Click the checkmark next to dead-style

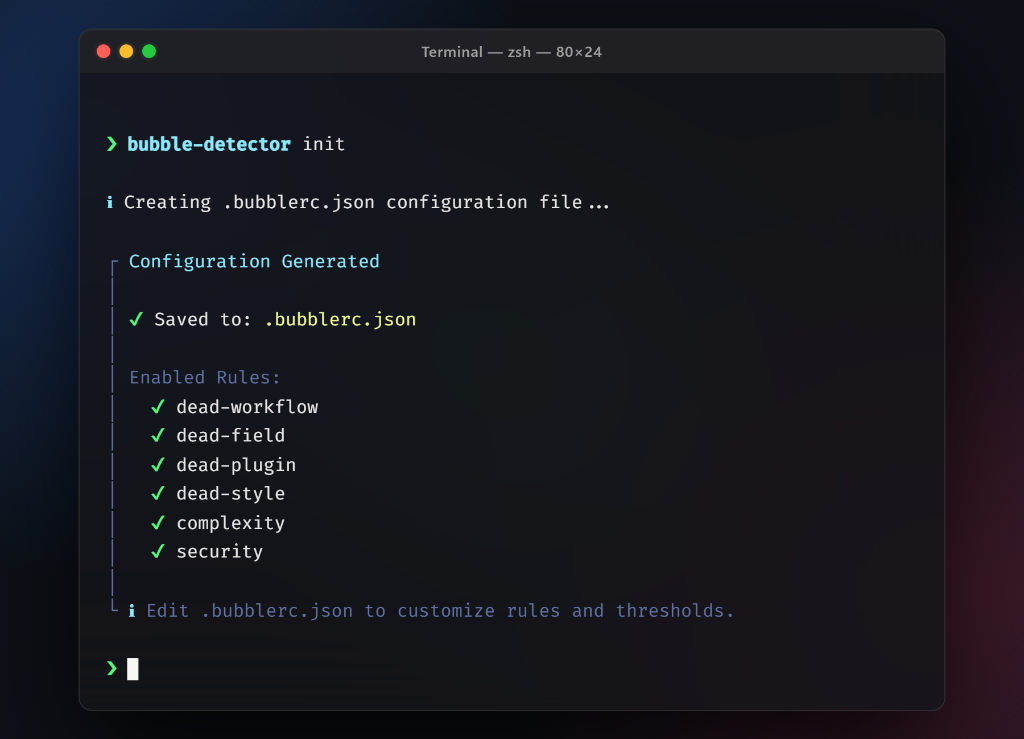point(157,494)
